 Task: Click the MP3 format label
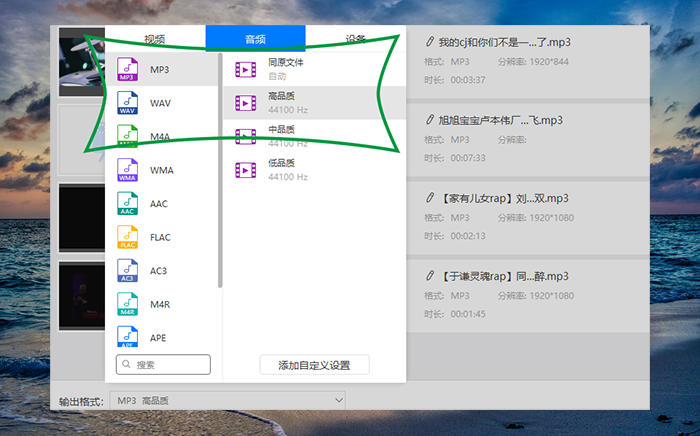coord(159,70)
